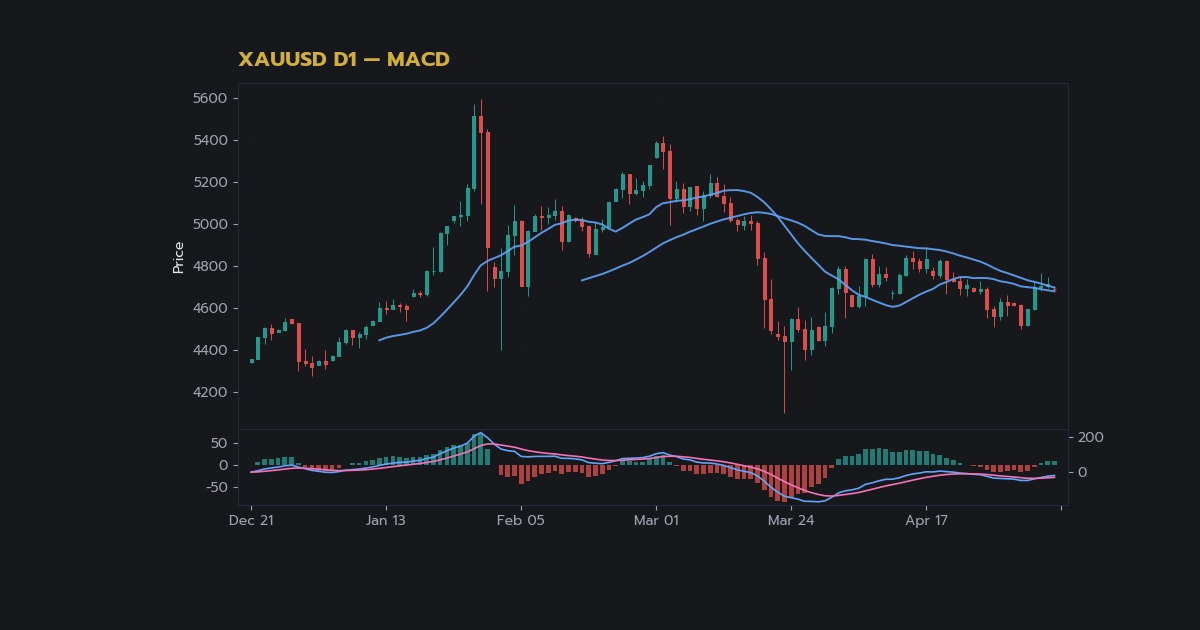
Task: Select the 4800 price axis label
Action: [209, 266]
